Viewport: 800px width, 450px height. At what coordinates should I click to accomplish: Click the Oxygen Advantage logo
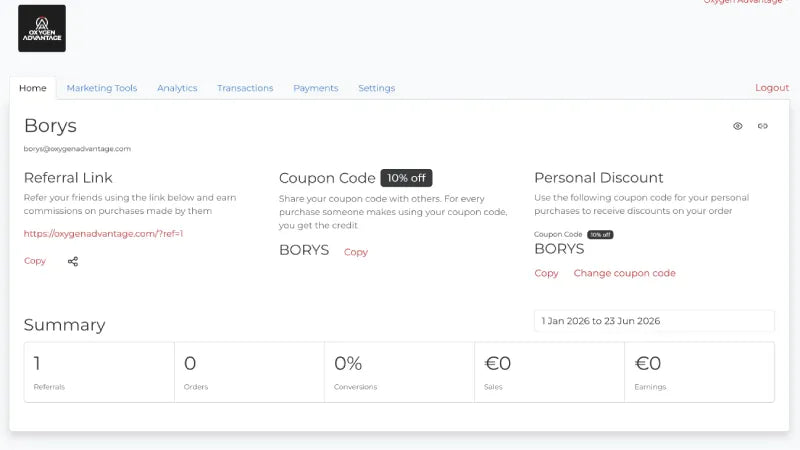click(x=42, y=29)
